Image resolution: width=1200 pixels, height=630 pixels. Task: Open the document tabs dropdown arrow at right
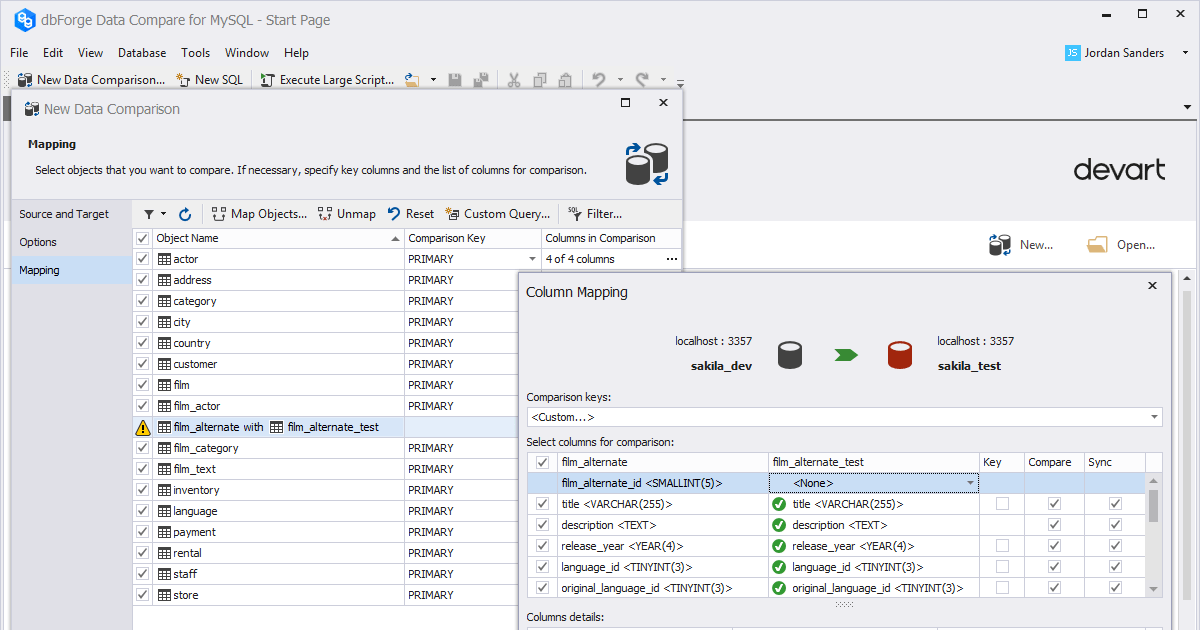1188,106
